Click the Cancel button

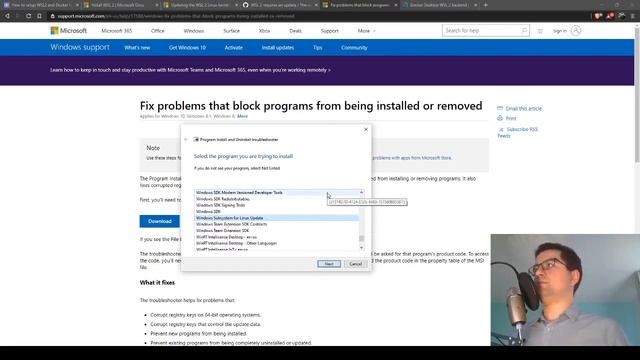356,264
